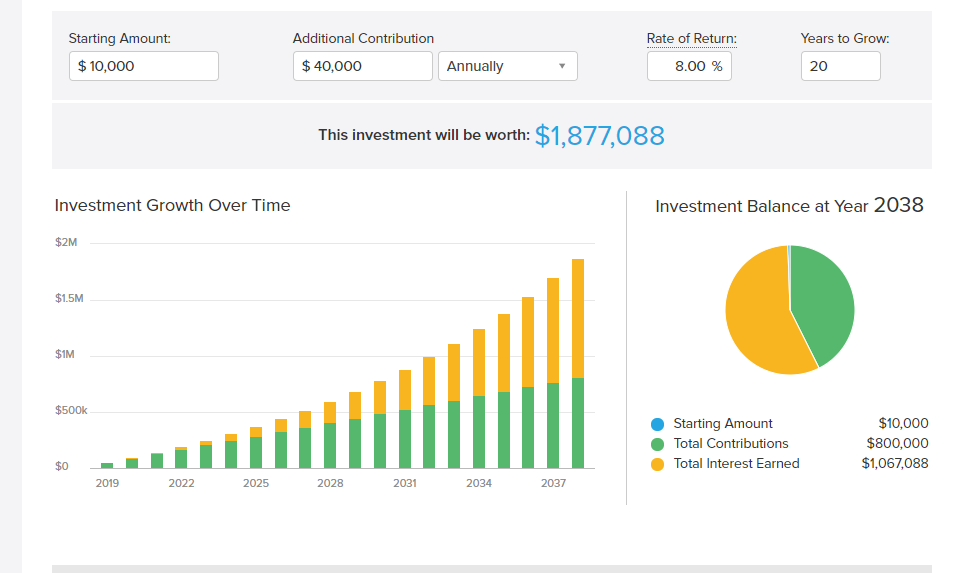Click the 2019 x-axis label

[x=107, y=483]
